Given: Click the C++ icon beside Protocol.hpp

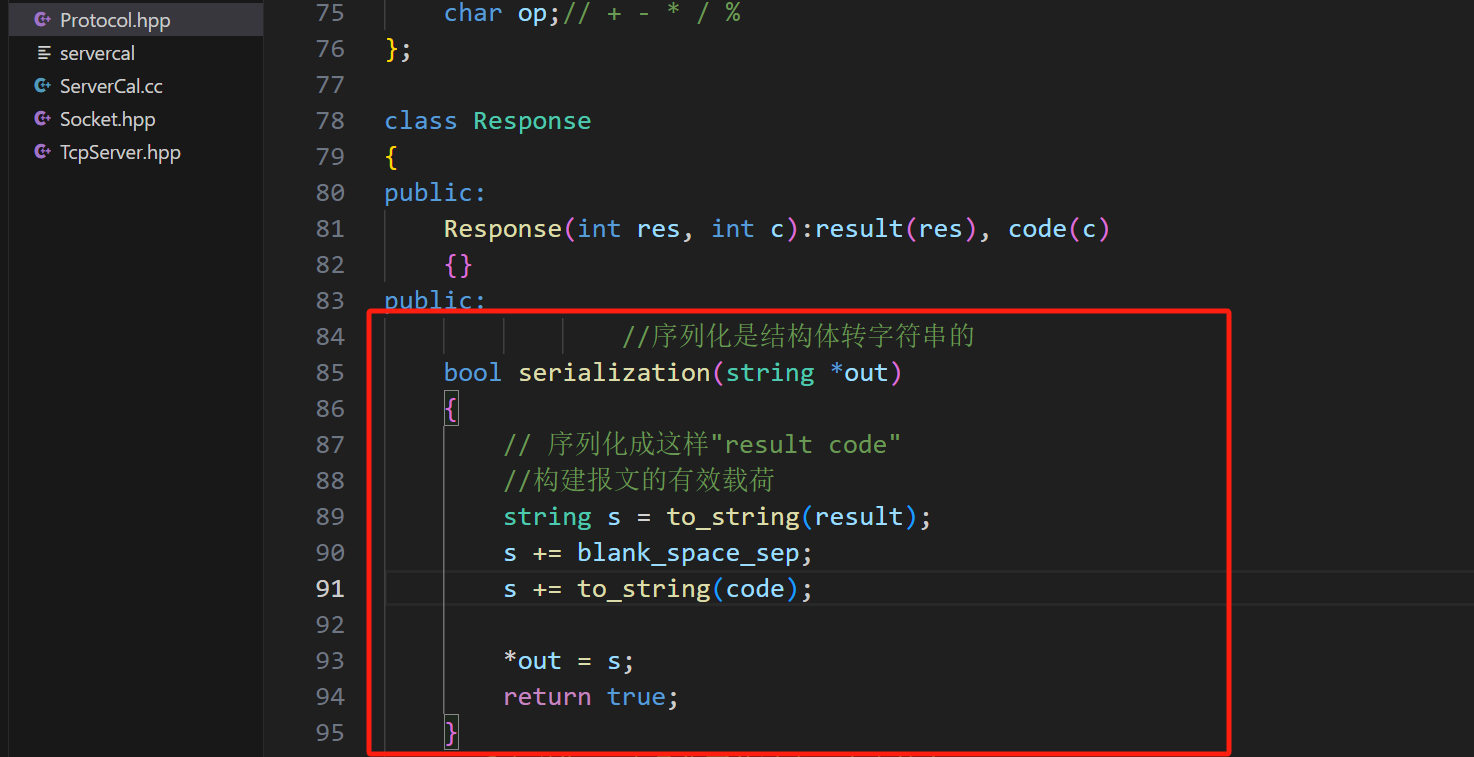Looking at the screenshot, I should coord(42,20).
